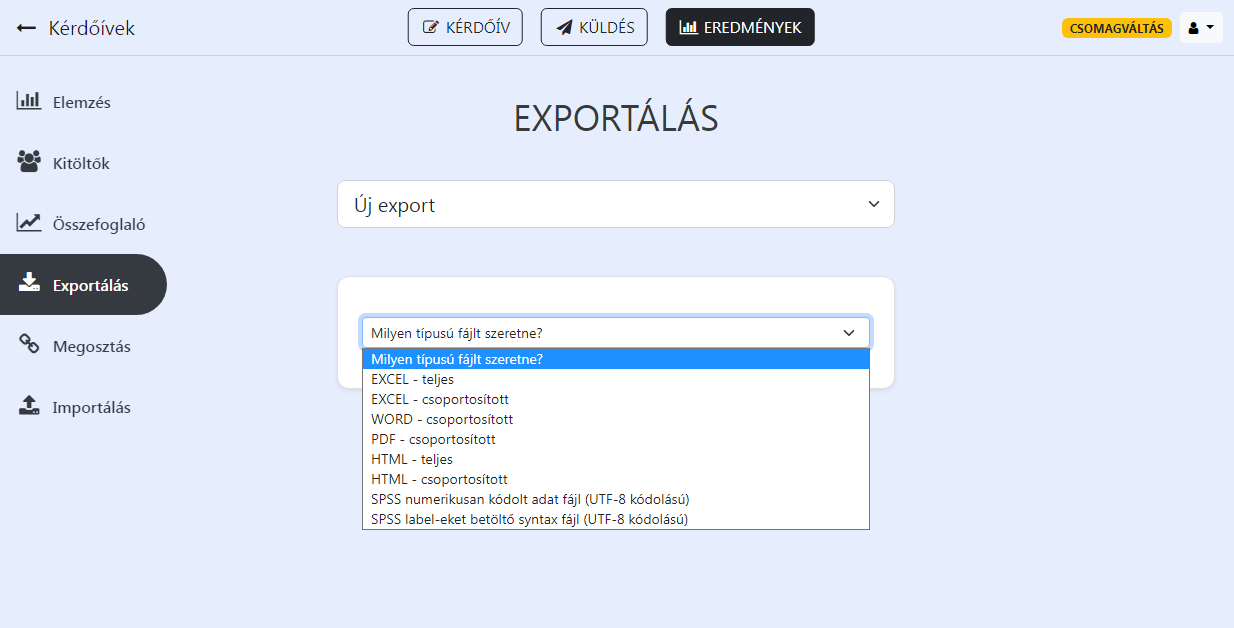
Task: Click the chevron on Új export selector
Action: tap(873, 204)
